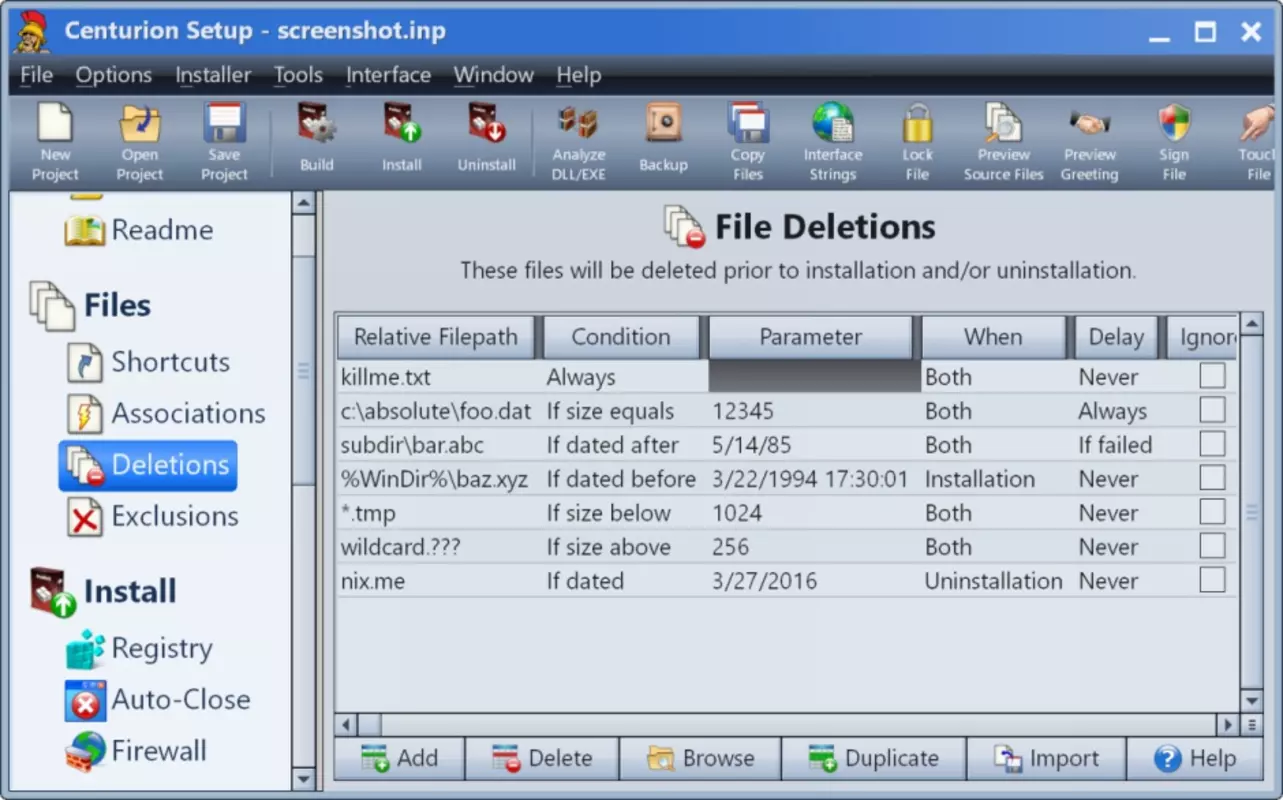This screenshot has width=1283, height=800.
Task: Click the Parameter column header
Action: tap(810, 337)
